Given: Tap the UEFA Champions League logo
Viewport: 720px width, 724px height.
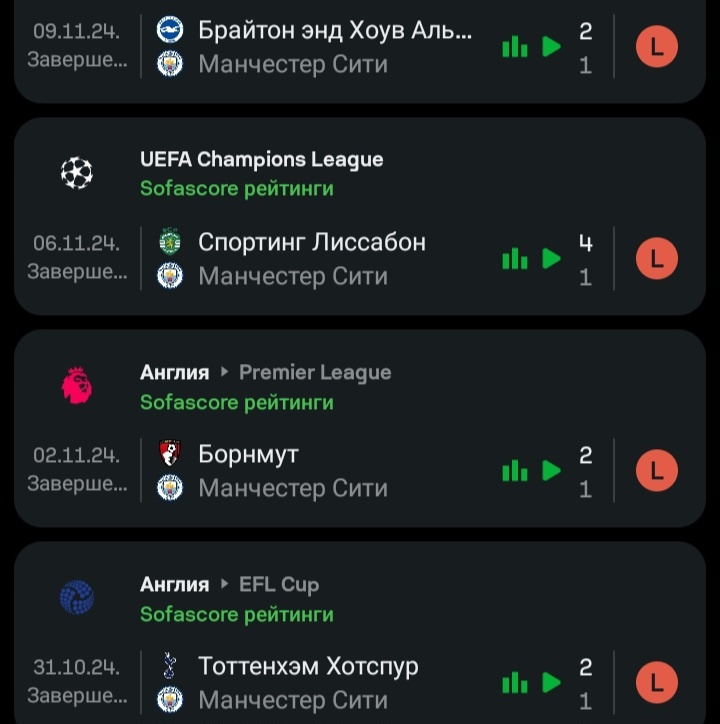Looking at the screenshot, I should [77, 173].
